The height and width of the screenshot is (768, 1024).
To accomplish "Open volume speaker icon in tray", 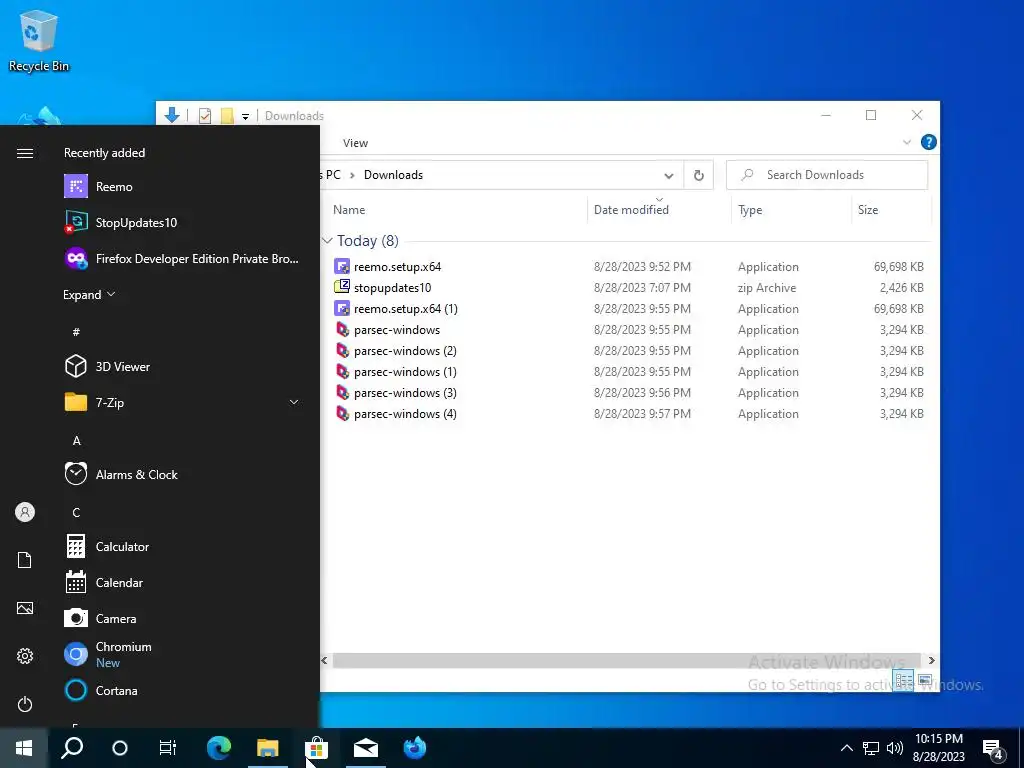I will coord(895,748).
